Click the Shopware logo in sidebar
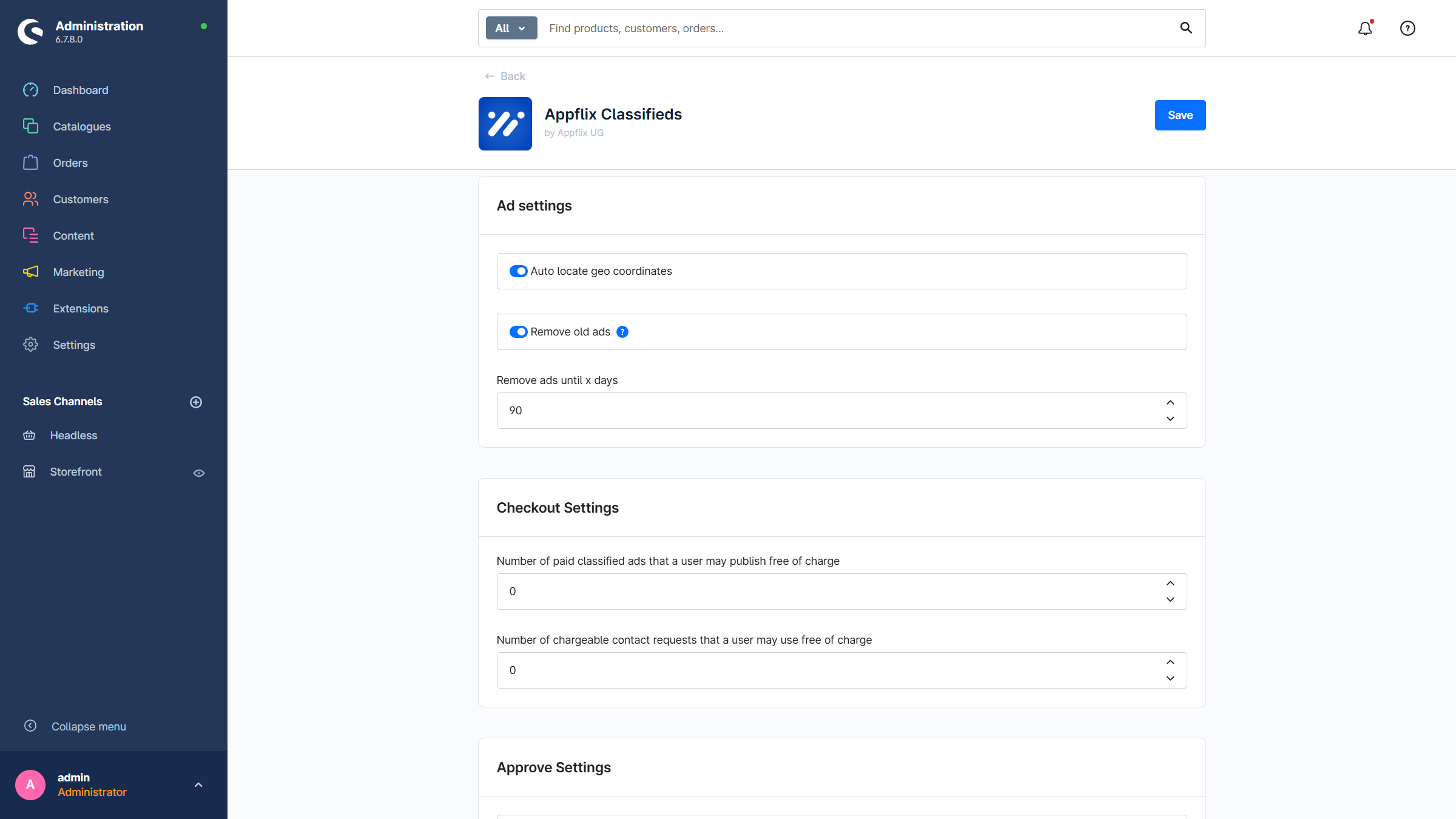Image resolution: width=1456 pixels, height=819 pixels. click(31, 32)
